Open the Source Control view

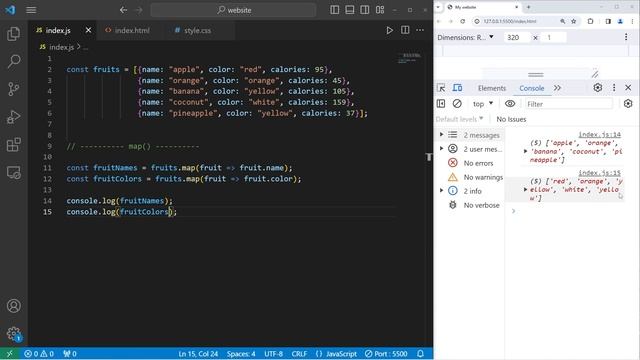(13, 89)
